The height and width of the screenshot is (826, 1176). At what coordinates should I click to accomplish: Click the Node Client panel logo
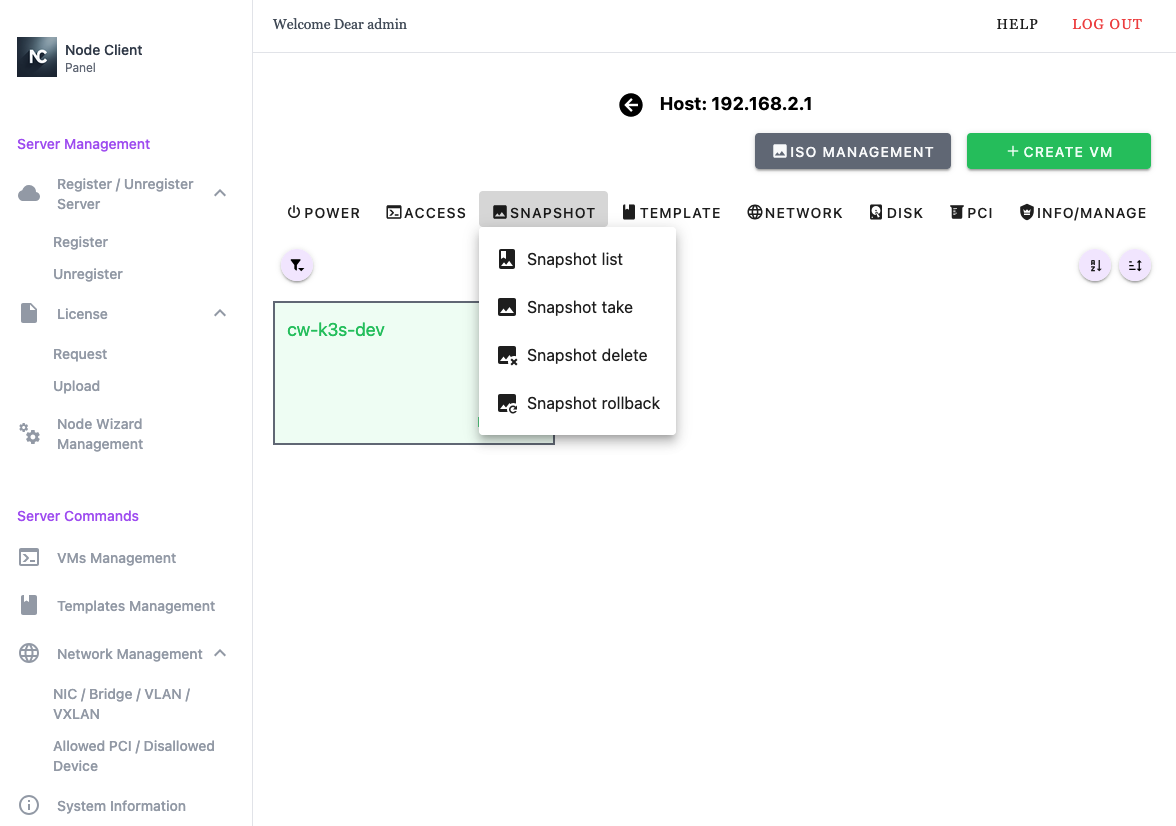coord(37,57)
